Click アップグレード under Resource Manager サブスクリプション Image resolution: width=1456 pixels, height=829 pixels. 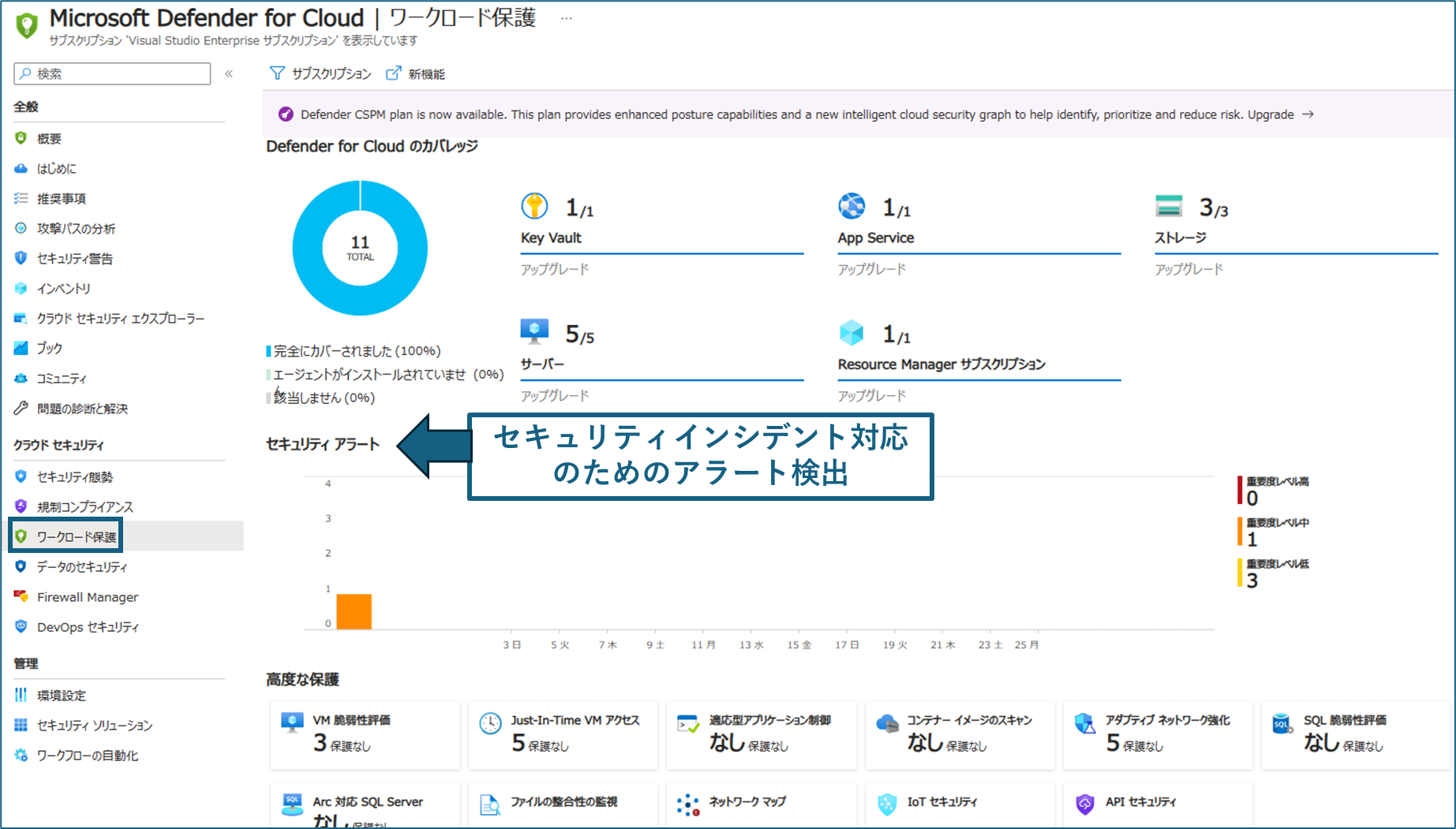coord(872,396)
